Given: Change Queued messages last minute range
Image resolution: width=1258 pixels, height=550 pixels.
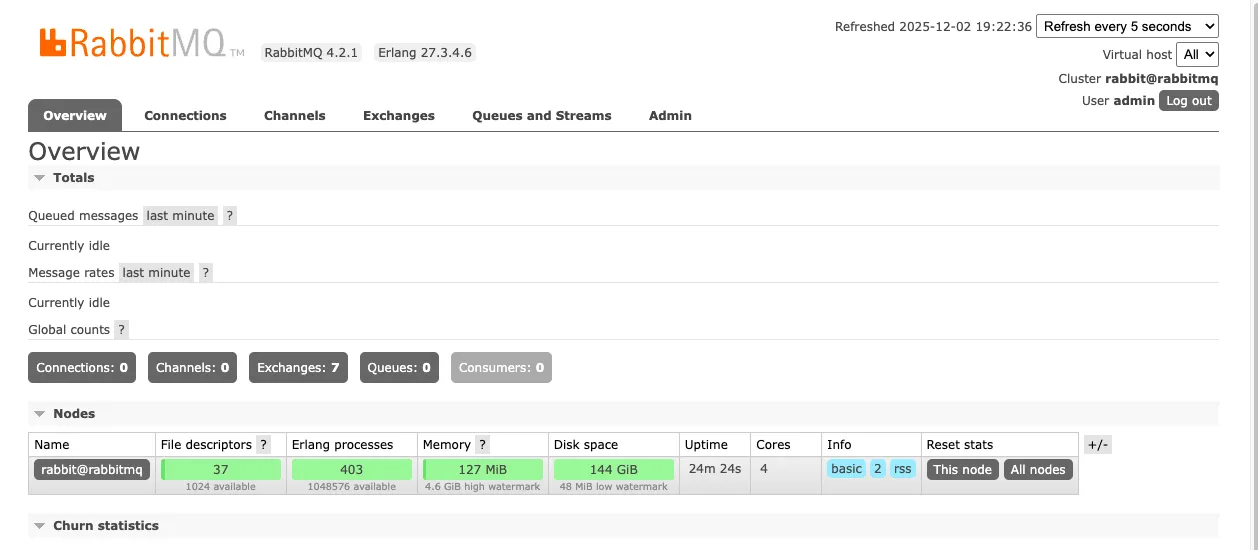Looking at the screenshot, I should point(180,216).
